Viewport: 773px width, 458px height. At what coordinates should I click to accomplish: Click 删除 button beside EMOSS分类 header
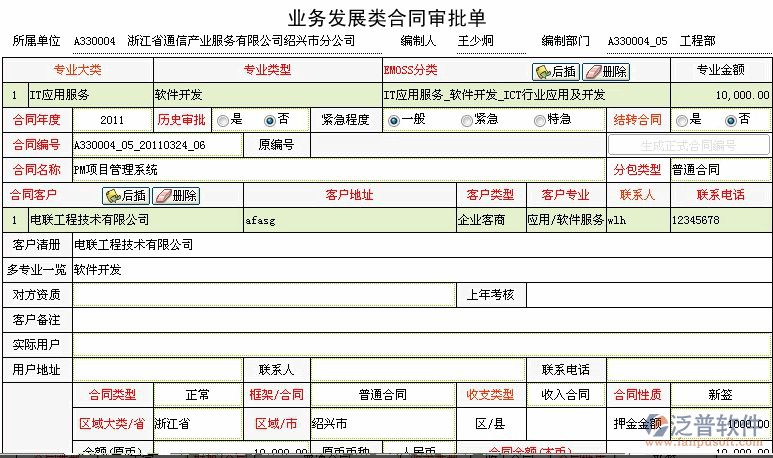click(x=606, y=71)
